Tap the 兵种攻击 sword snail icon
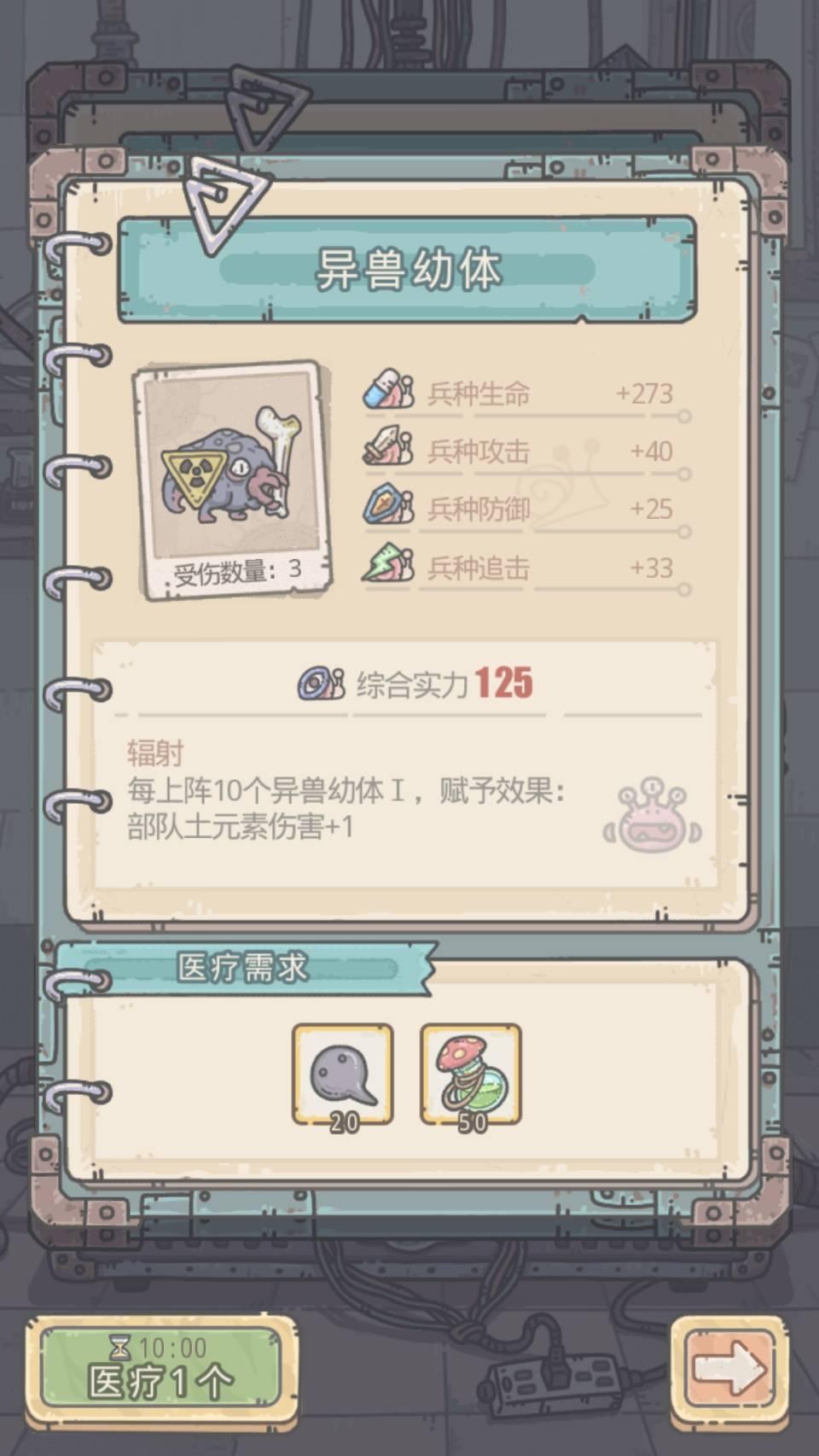 [388, 448]
